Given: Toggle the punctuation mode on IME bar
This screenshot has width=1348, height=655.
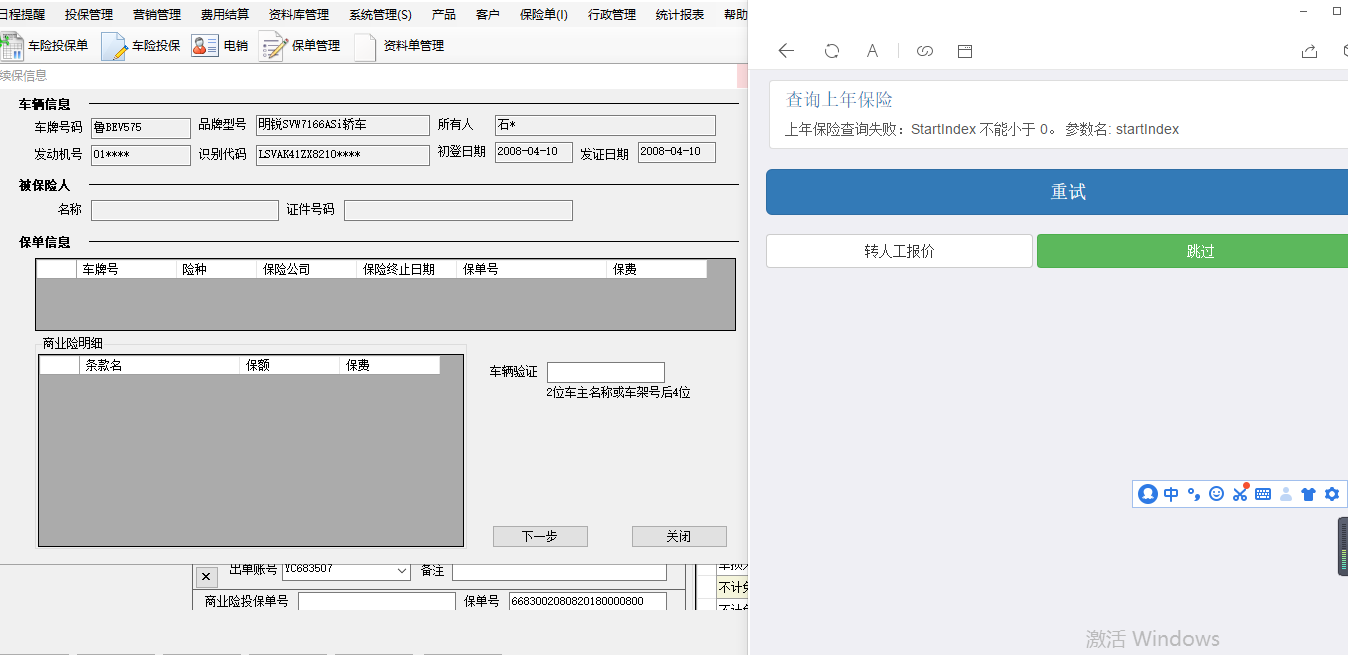Looking at the screenshot, I should [1193, 494].
